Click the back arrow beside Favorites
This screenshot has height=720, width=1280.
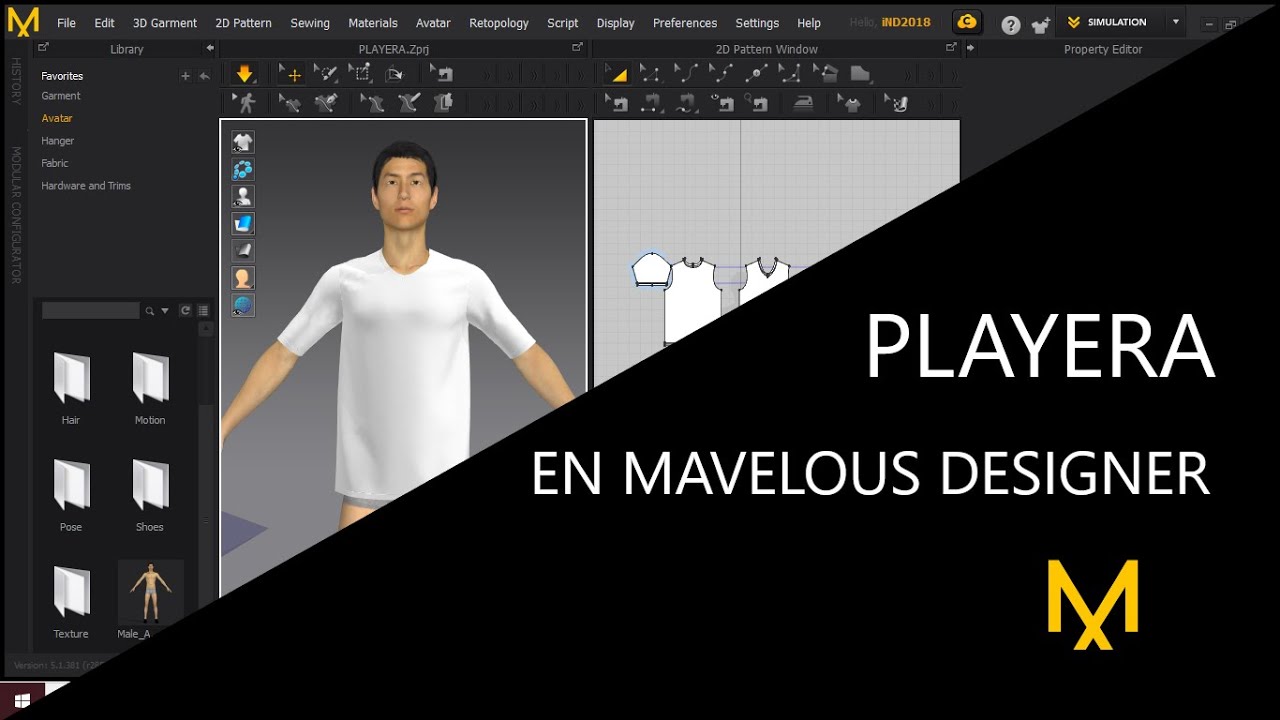coord(204,76)
